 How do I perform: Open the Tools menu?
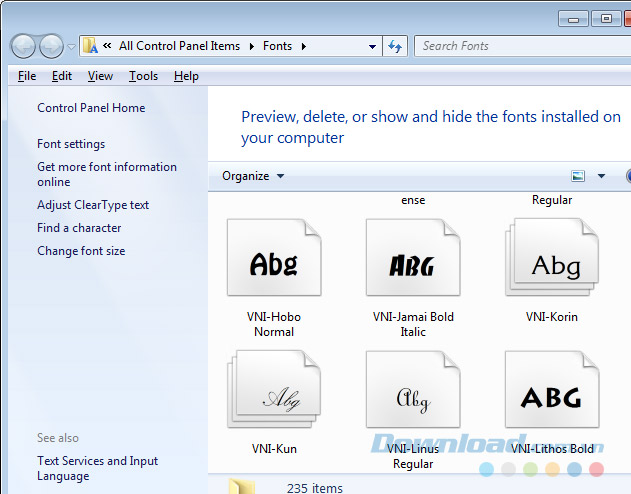click(143, 76)
